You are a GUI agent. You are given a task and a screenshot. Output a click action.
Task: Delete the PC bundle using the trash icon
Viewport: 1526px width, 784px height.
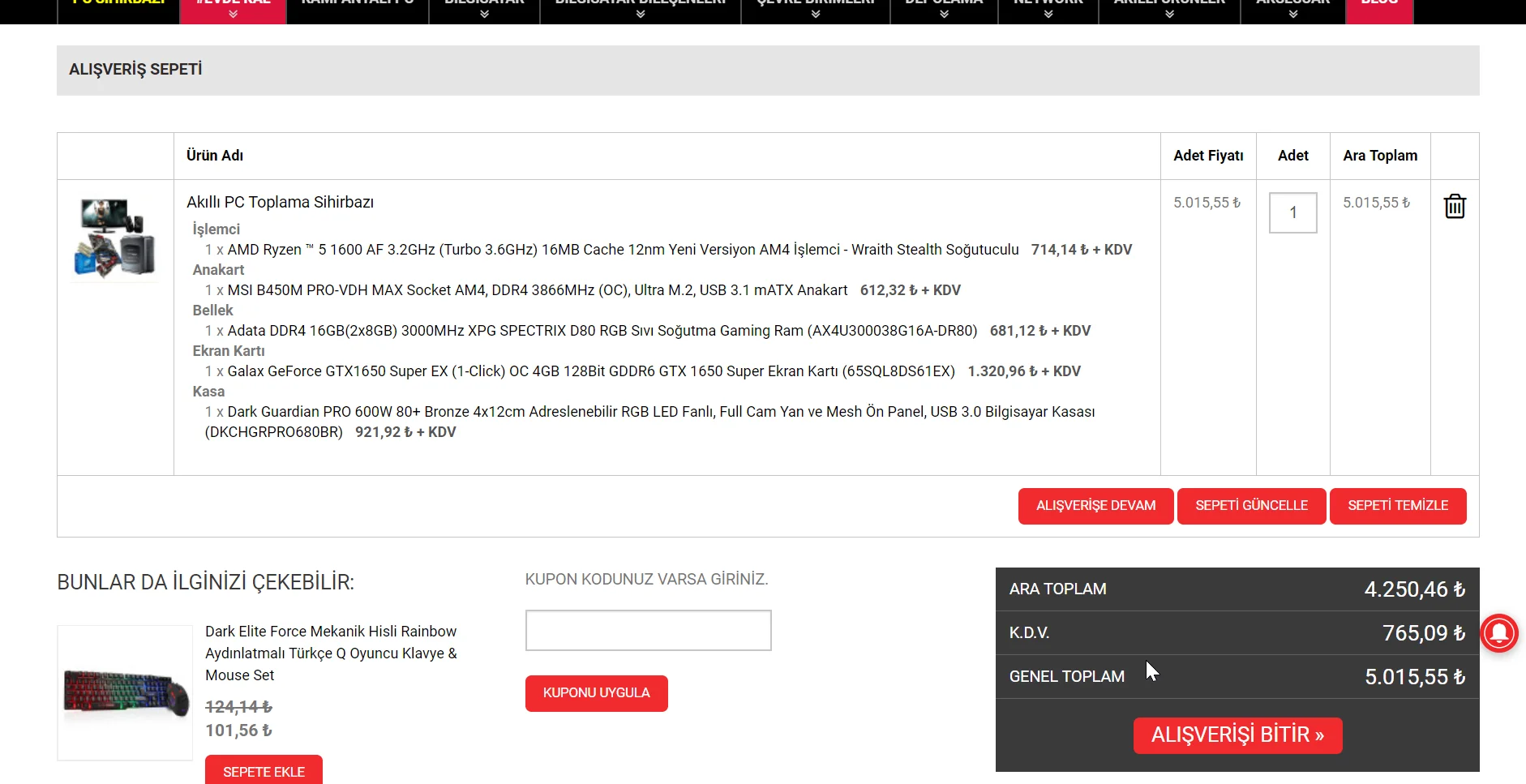click(x=1455, y=206)
